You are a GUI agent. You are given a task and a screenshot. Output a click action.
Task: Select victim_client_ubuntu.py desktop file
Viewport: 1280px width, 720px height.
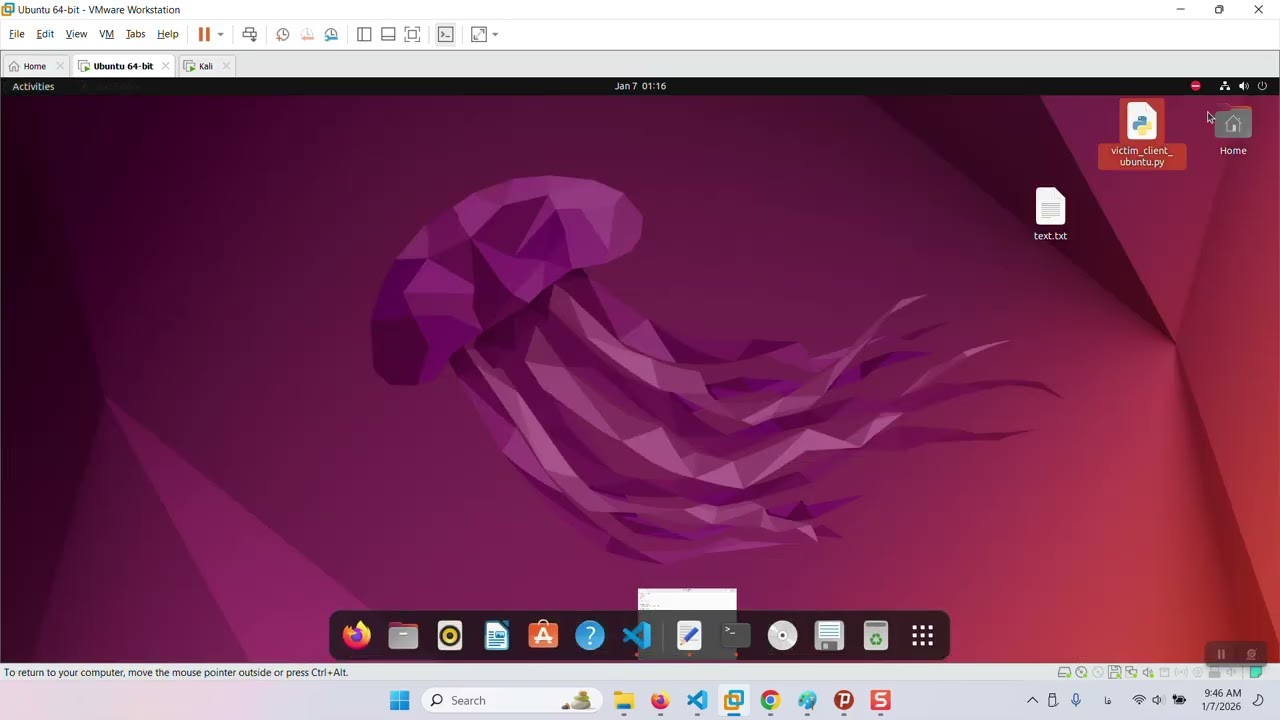point(1142,135)
